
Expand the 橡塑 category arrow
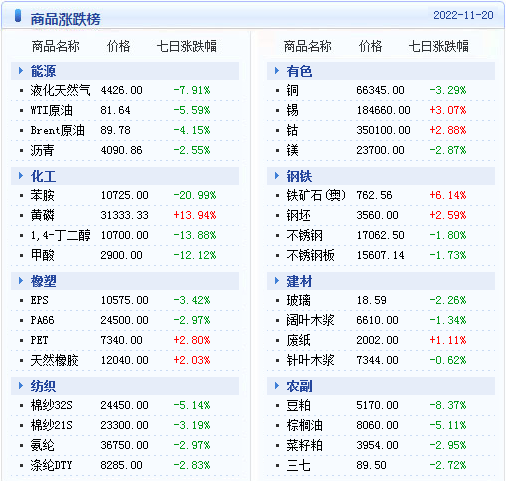tap(21, 281)
